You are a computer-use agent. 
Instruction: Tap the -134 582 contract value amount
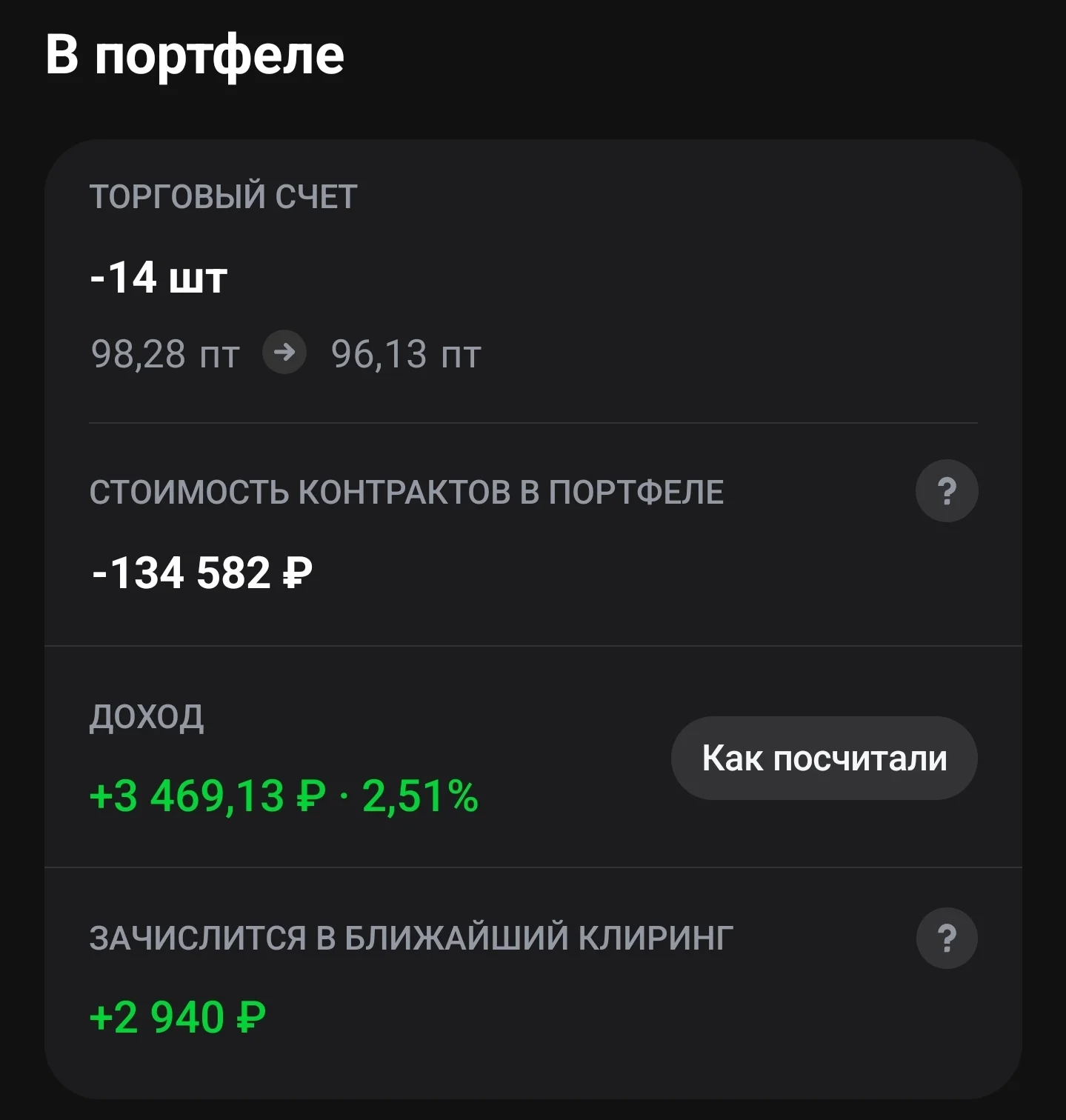click(x=181, y=573)
